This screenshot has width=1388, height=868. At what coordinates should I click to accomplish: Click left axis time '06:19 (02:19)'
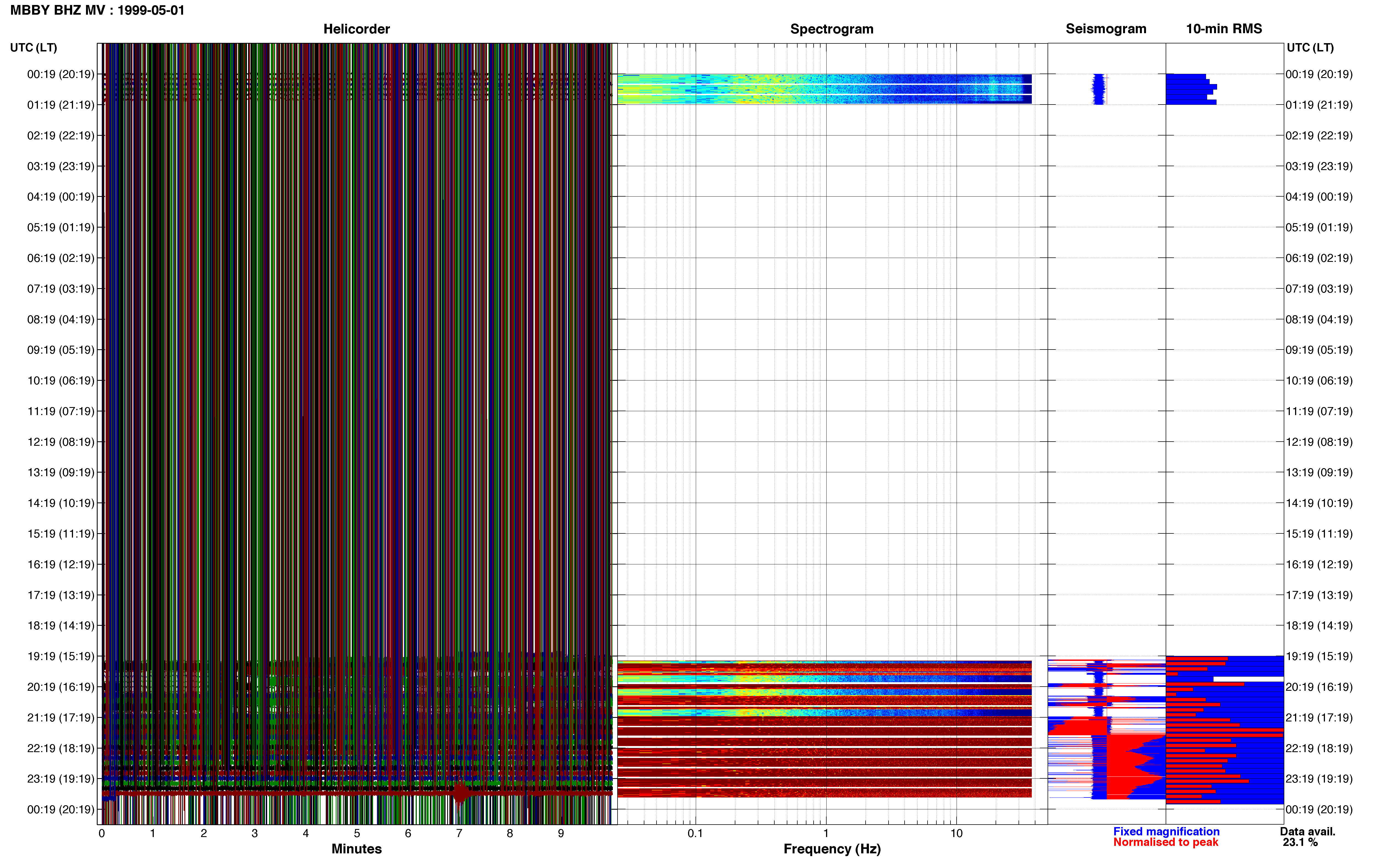click(x=61, y=258)
